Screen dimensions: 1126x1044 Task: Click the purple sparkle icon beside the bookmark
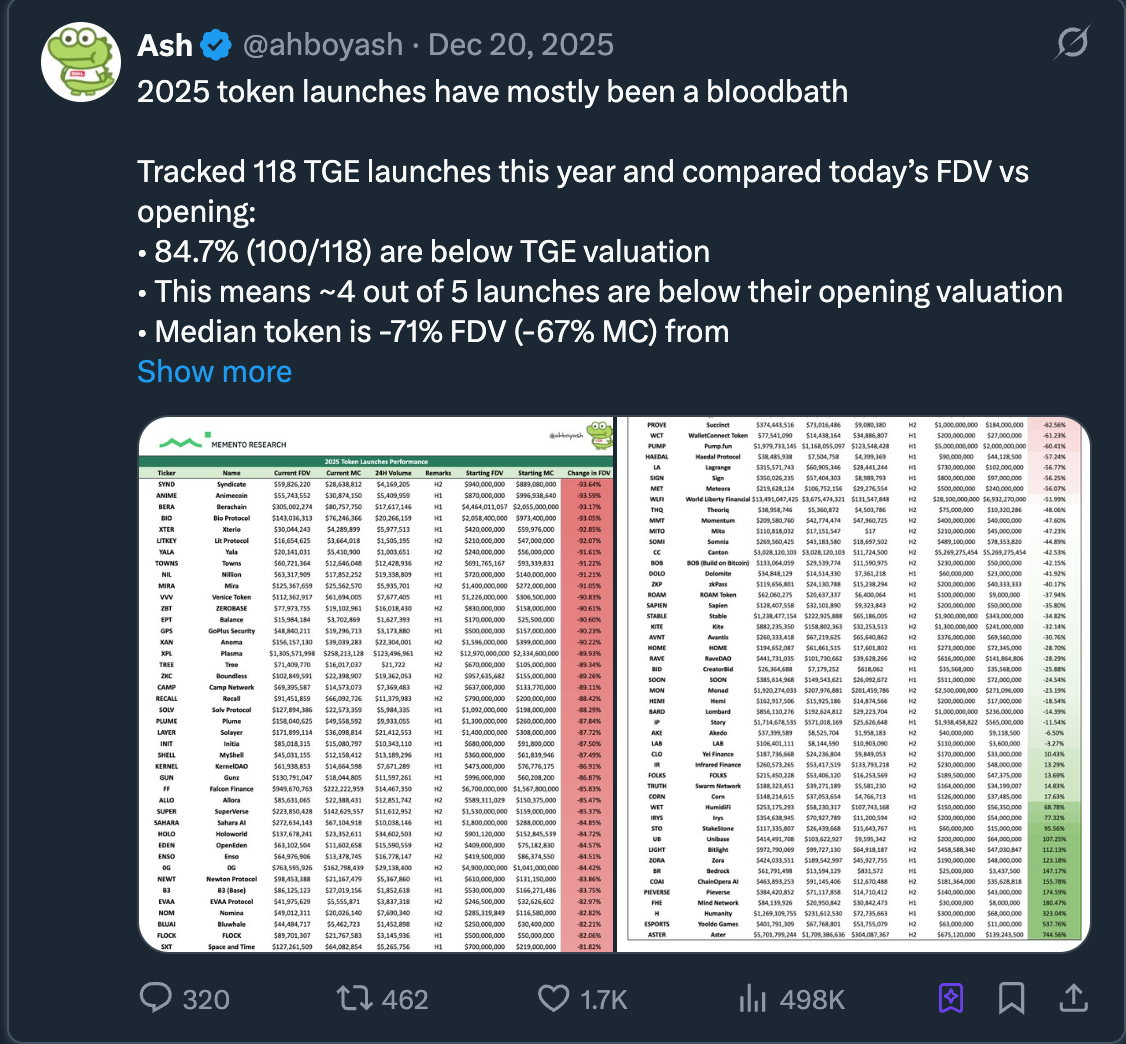pos(950,998)
